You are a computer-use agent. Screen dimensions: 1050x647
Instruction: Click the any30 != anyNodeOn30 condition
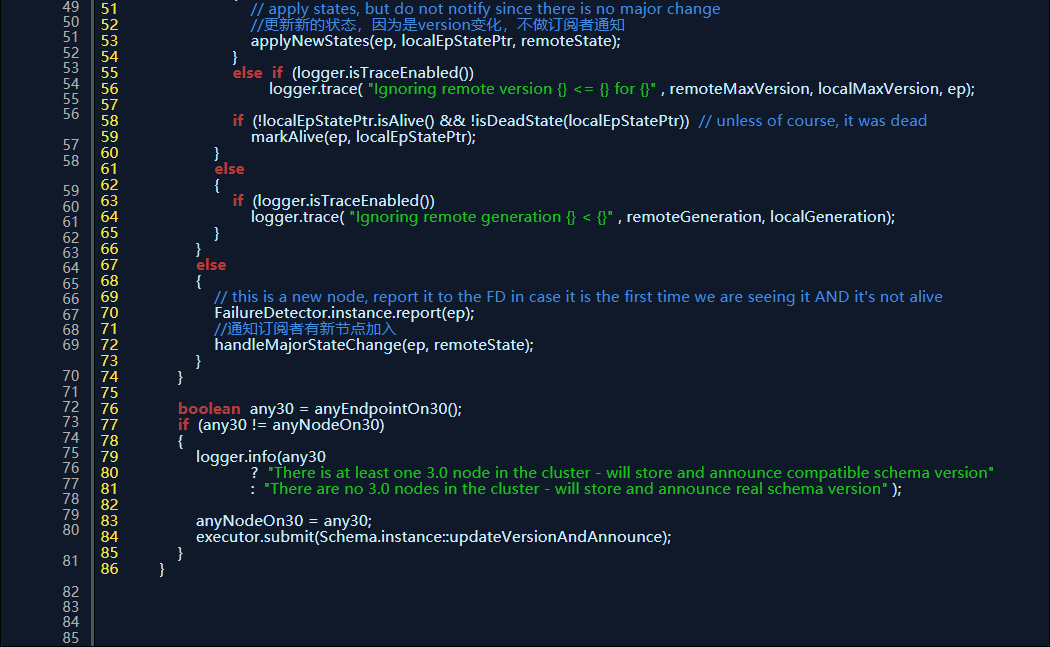pos(291,425)
